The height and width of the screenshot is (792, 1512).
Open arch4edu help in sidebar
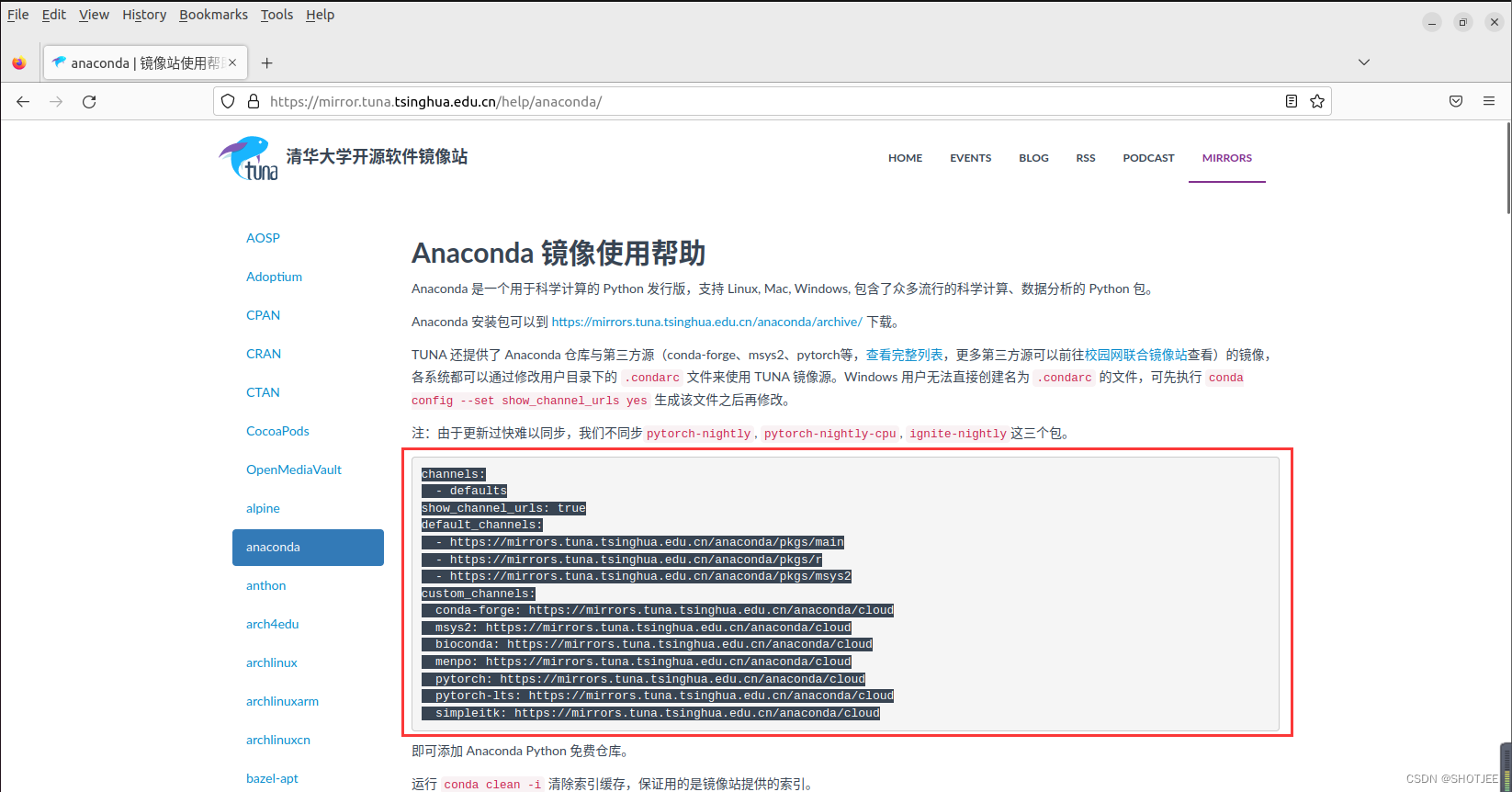click(x=272, y=624)
